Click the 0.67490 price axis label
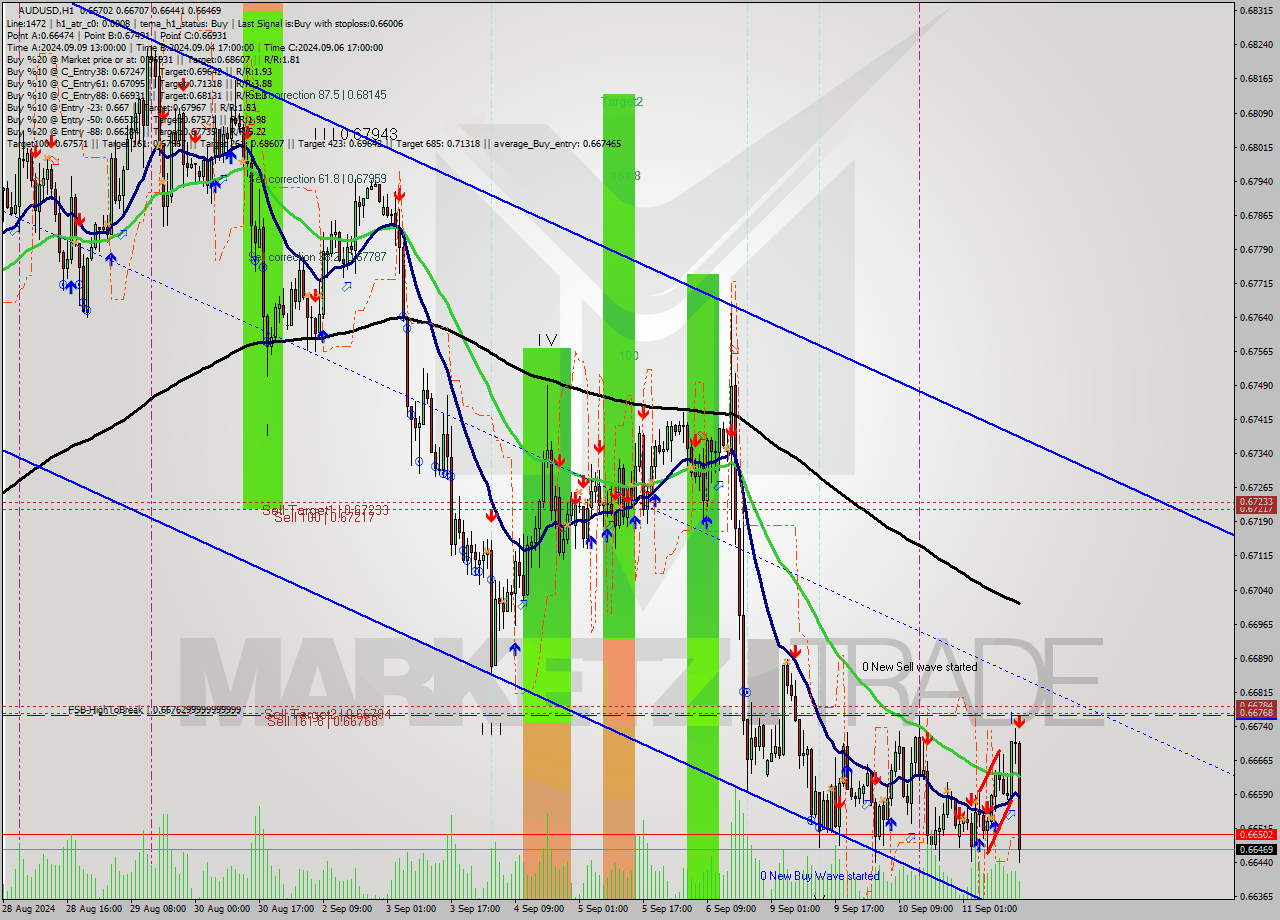The image size is (1280, 920). tap(1256, 386)
